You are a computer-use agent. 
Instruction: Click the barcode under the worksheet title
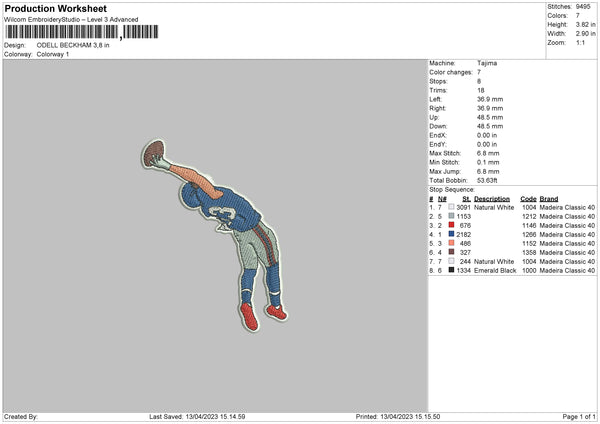click(x=82, y=32)
